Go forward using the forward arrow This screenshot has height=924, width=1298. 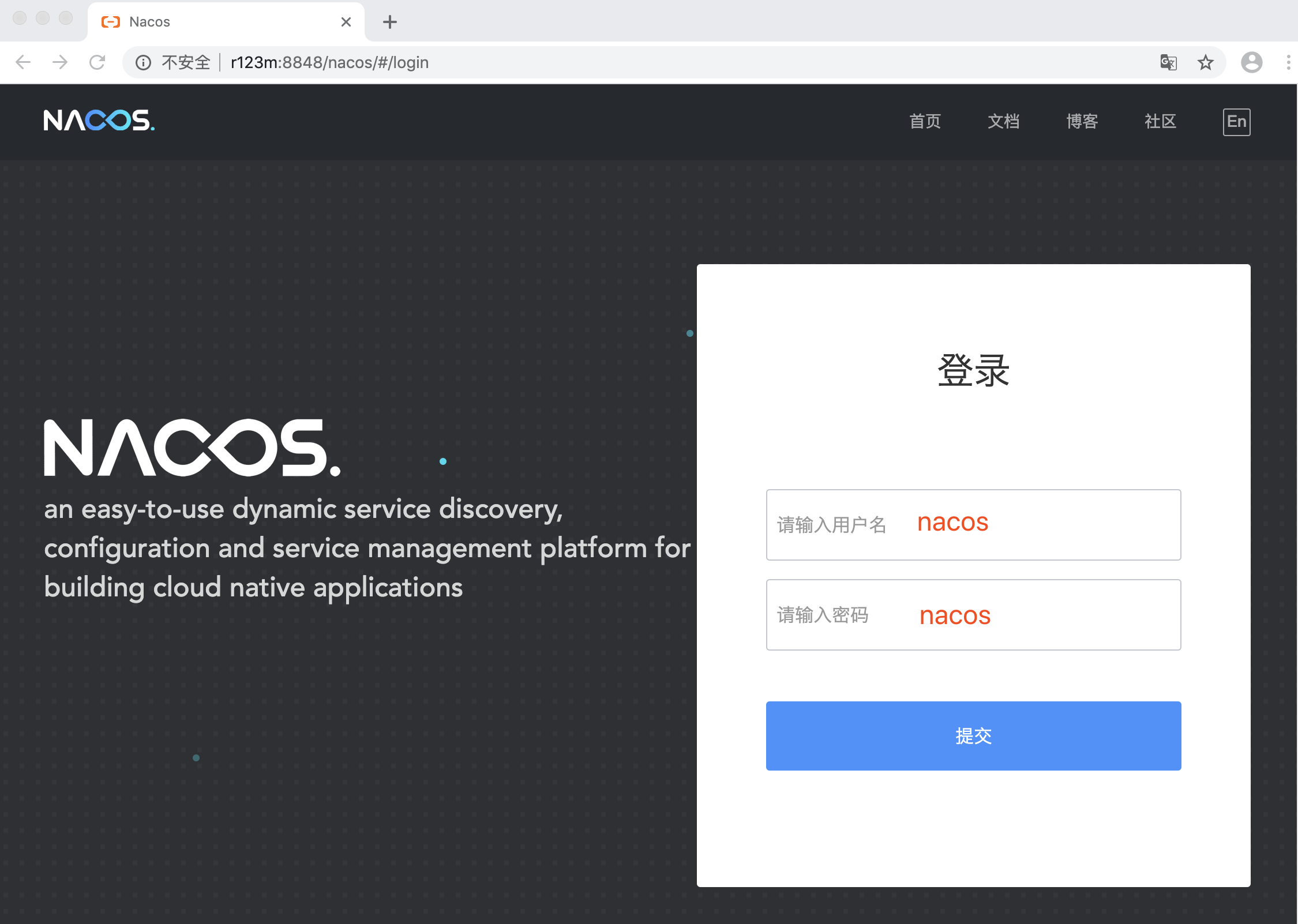click(60, 62)
